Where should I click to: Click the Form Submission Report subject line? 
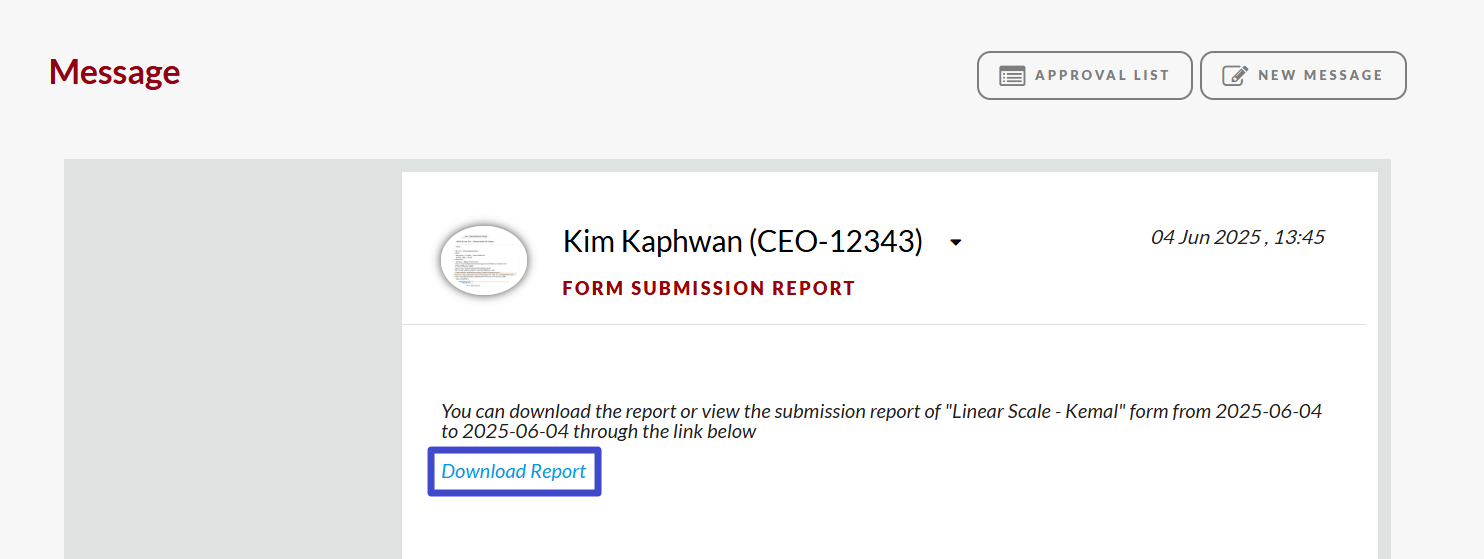point(709,289)
